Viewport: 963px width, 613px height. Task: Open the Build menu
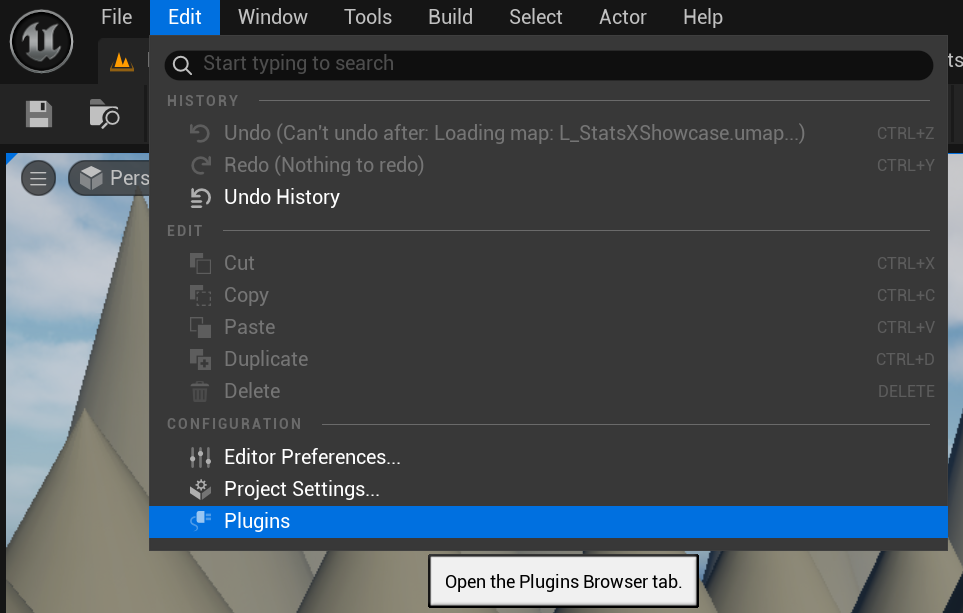(x=449, y=17)
